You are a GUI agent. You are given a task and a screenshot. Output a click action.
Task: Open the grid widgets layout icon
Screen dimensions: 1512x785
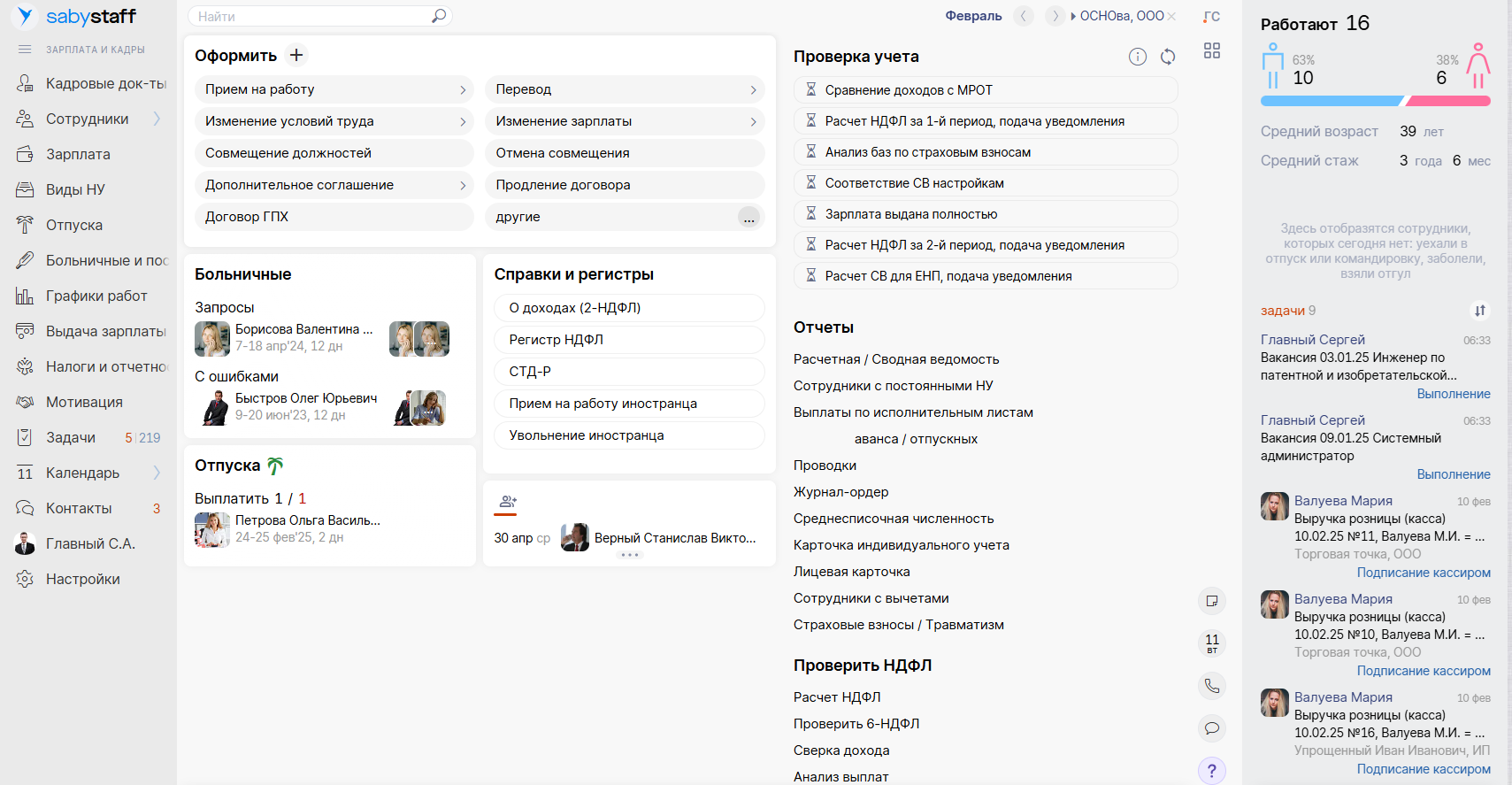tap(1212, 51)
